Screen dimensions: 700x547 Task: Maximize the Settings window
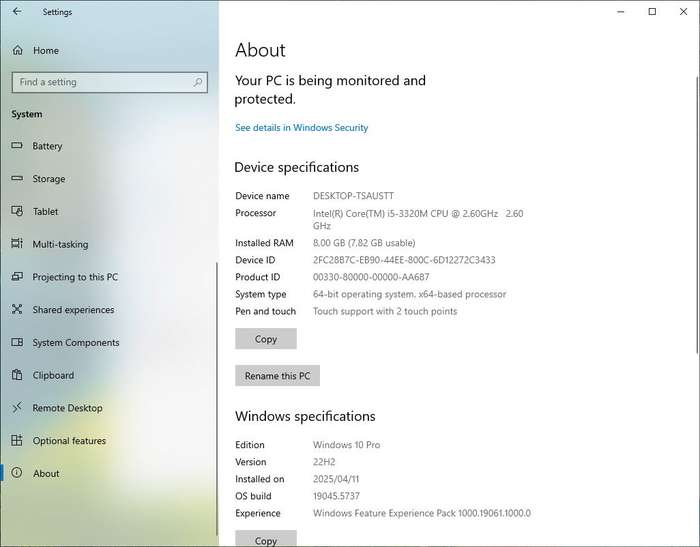click(652, 12)
